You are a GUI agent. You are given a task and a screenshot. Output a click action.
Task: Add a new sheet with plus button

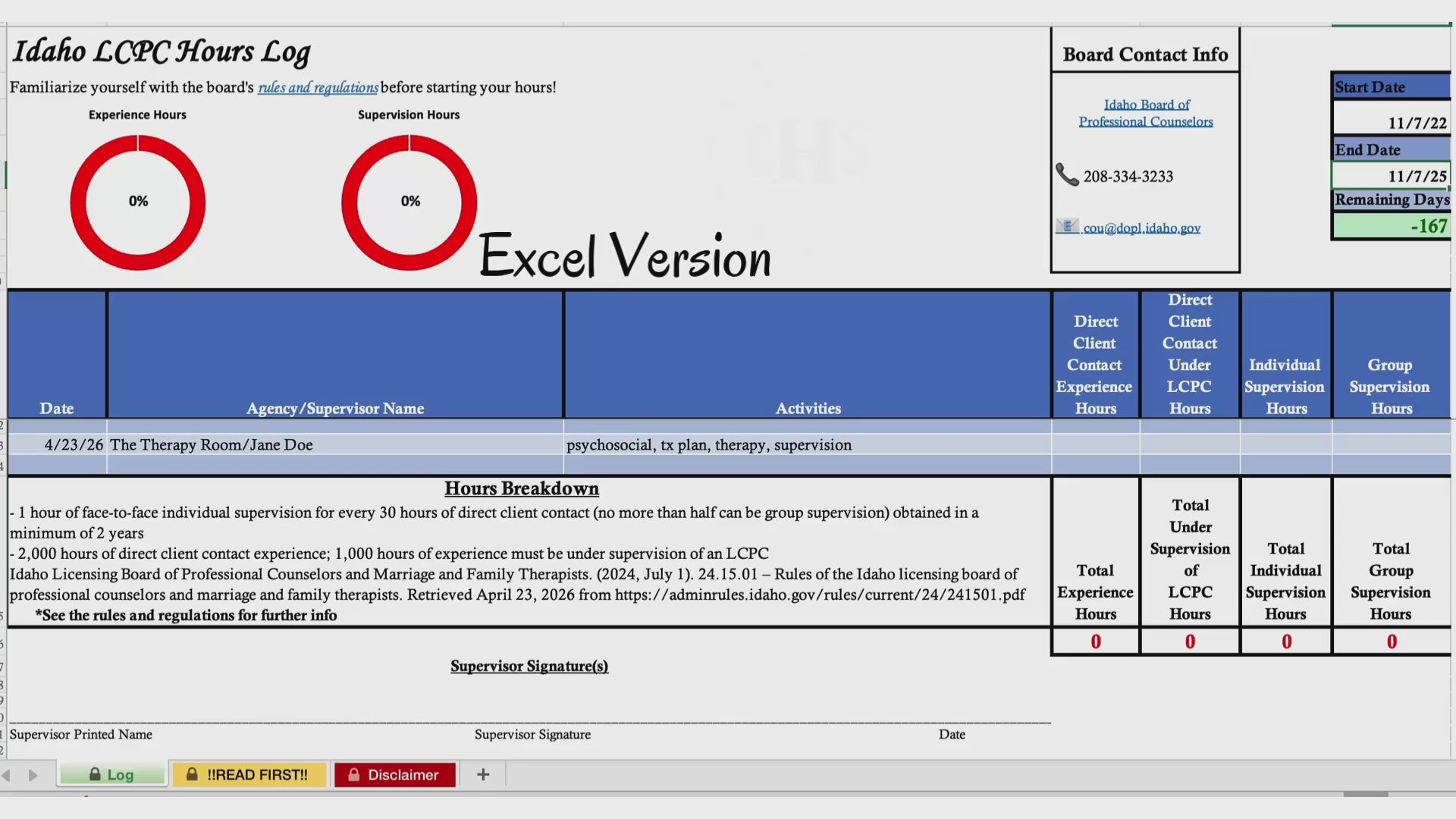click(x=483, y=774)
